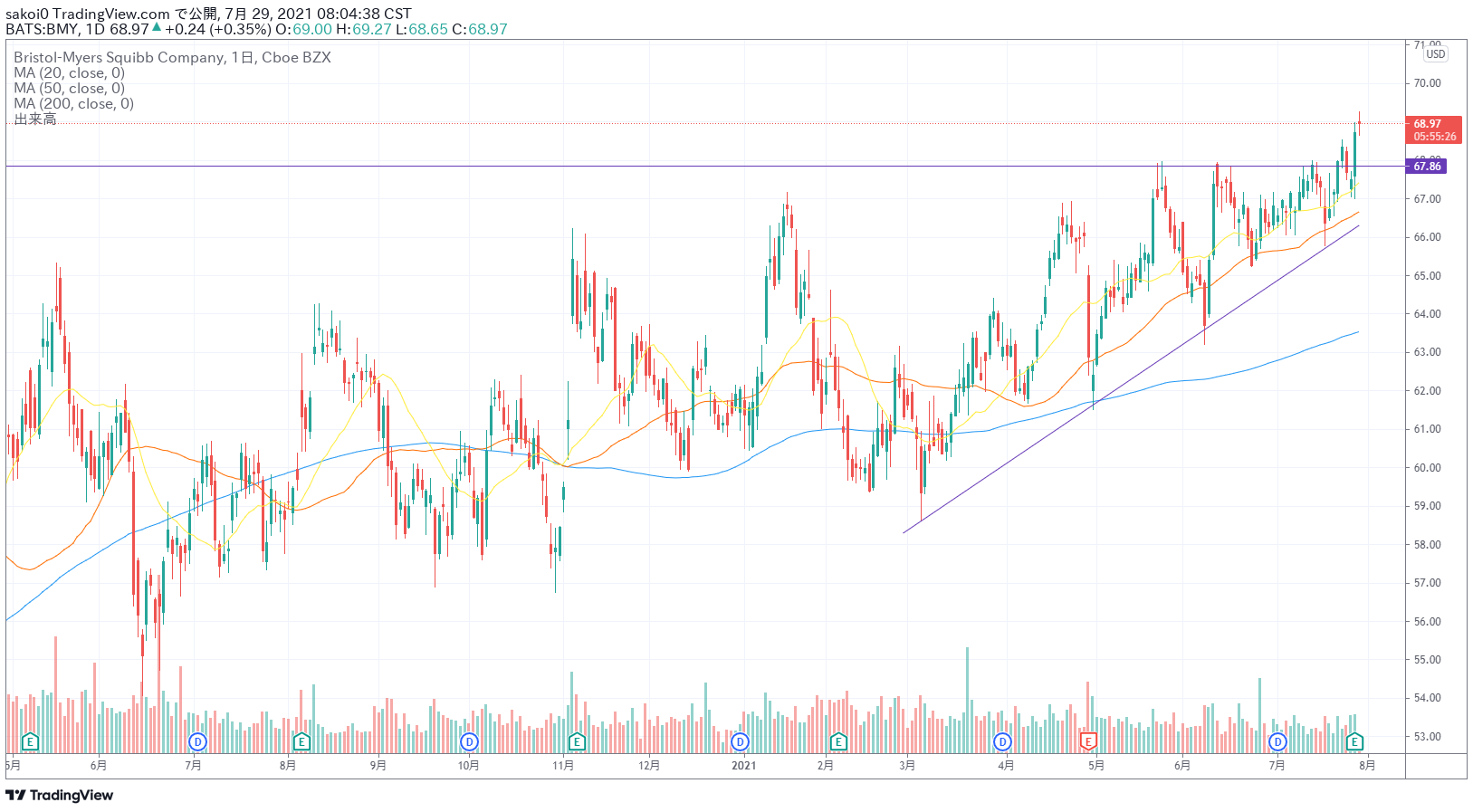Select the earnings E marker near 11月 2020

[x=577, y=741]
